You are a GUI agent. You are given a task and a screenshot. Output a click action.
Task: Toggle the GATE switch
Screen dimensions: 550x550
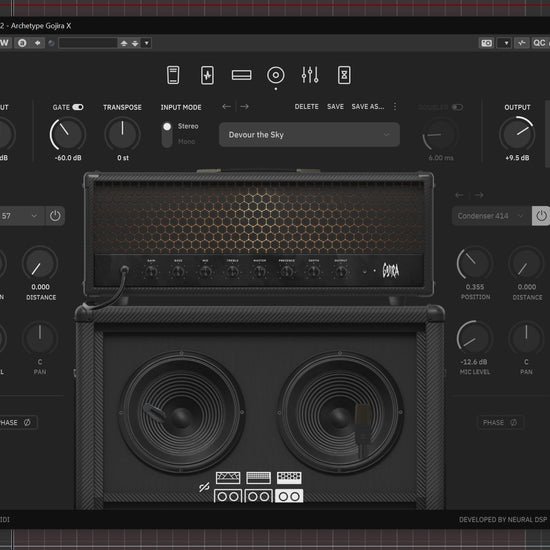(78, 107)
